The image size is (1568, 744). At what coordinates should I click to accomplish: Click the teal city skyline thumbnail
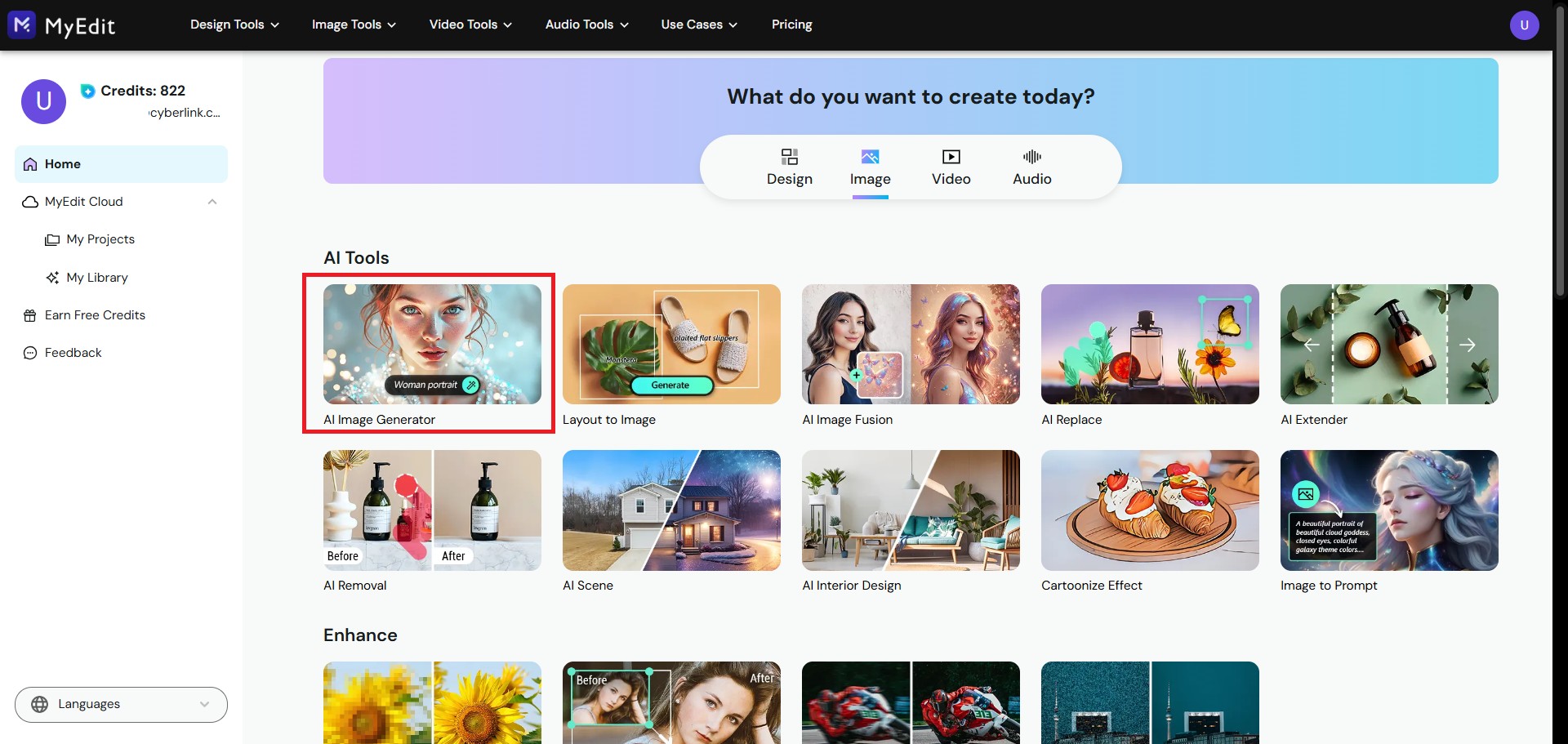tap(1150, 702)
